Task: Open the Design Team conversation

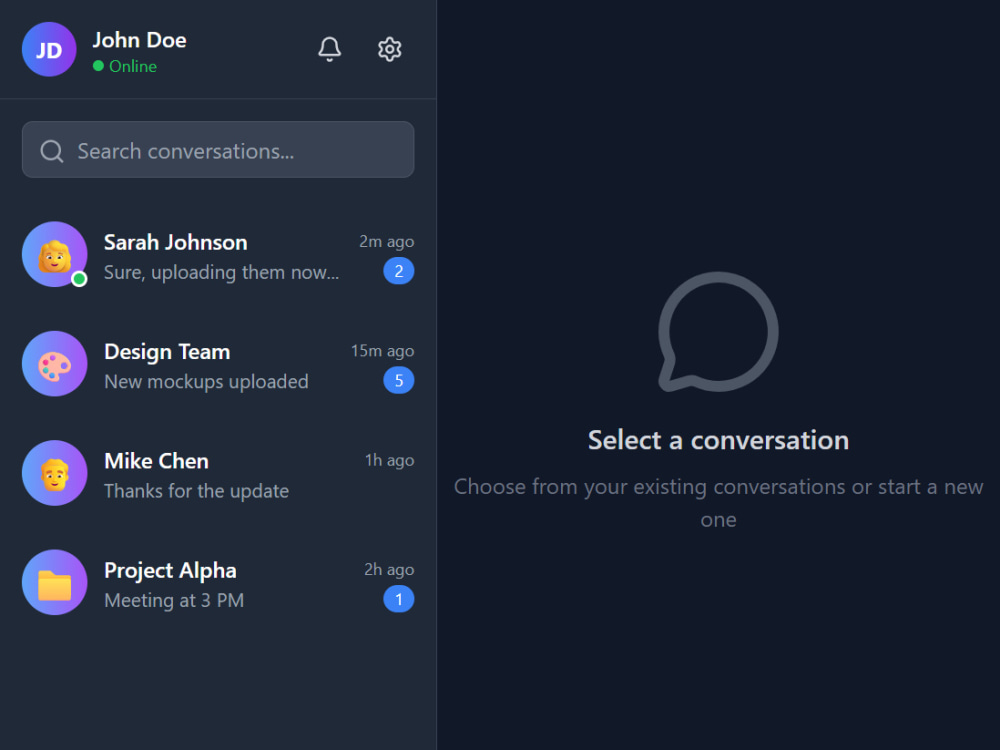Action: [x=218, y=364]
